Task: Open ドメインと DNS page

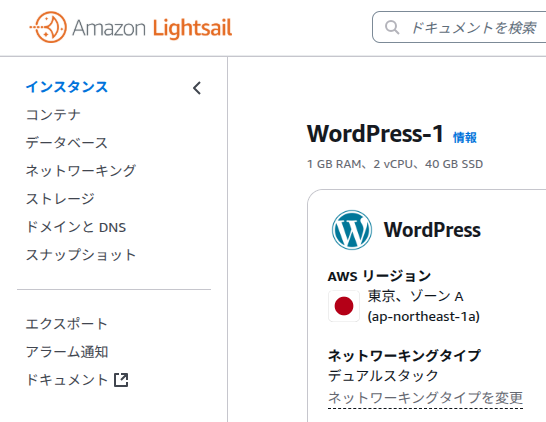Action: pos(76,227)
